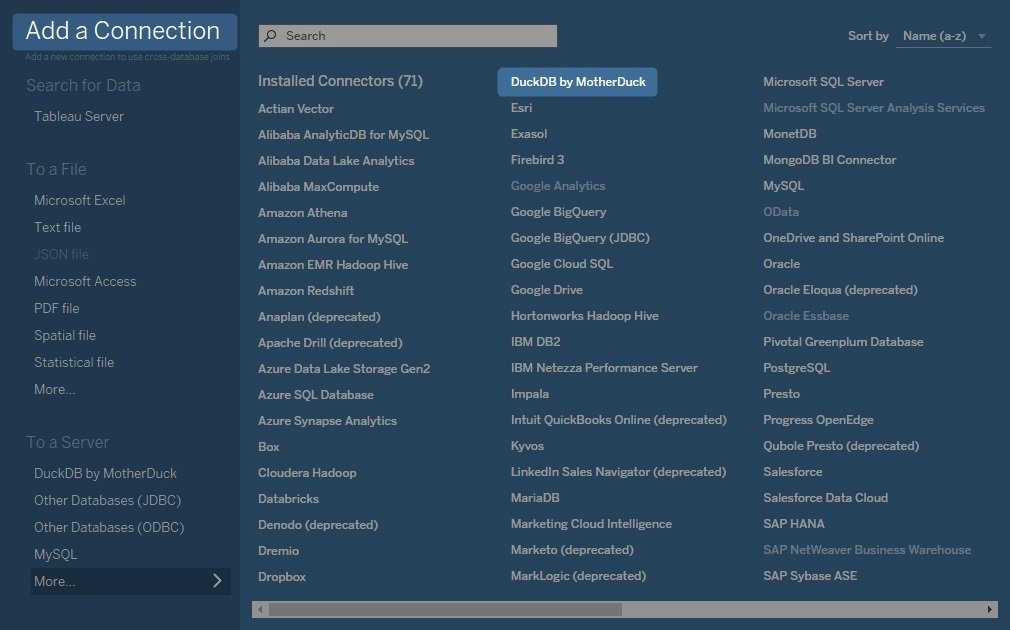Select Amazon Redshift connector
Viewport: 1010px width, 630px height.
(x=306, y=291)
